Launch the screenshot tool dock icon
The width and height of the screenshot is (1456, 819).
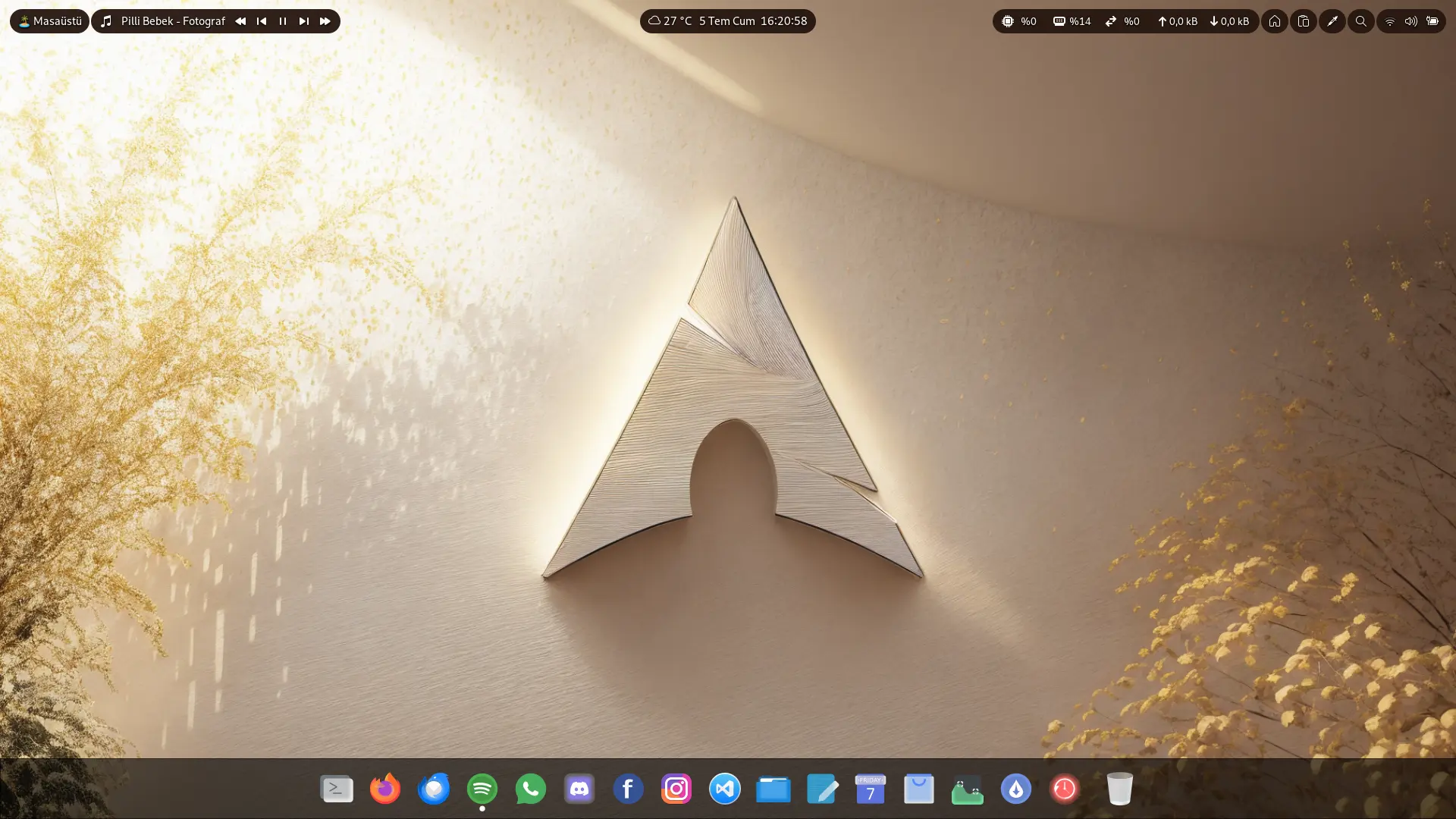pyautogui.click(x=968, y=789)
